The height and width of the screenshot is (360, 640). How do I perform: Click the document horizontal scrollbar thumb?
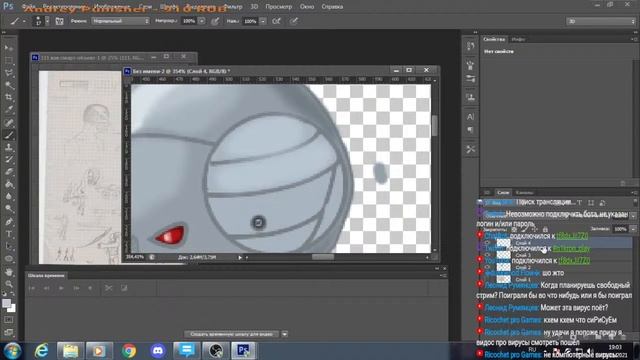click(x=323, y=257)
